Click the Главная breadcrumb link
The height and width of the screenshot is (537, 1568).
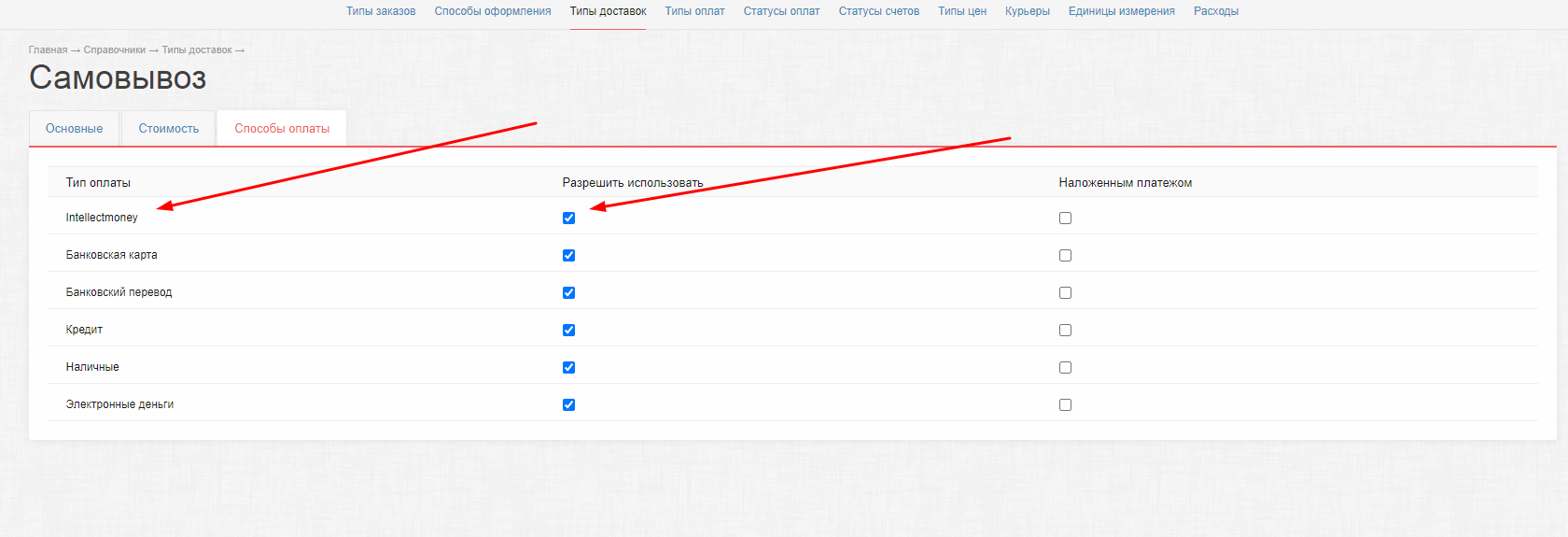tap(48, 50)
